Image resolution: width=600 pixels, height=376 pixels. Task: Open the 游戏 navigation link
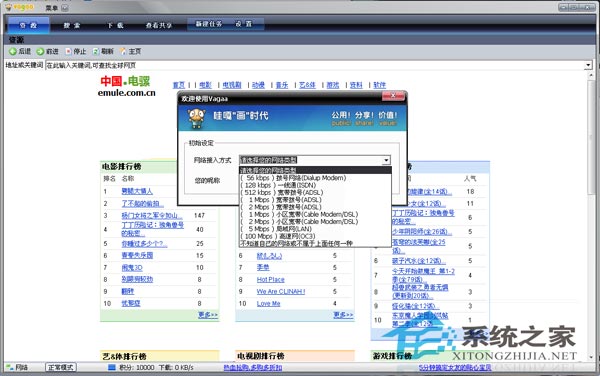333,85
